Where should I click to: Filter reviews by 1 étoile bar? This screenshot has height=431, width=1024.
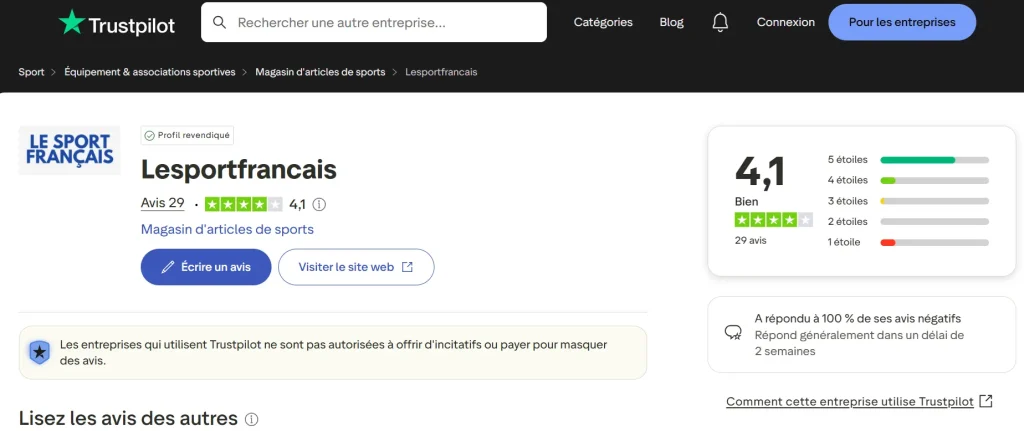935,242
